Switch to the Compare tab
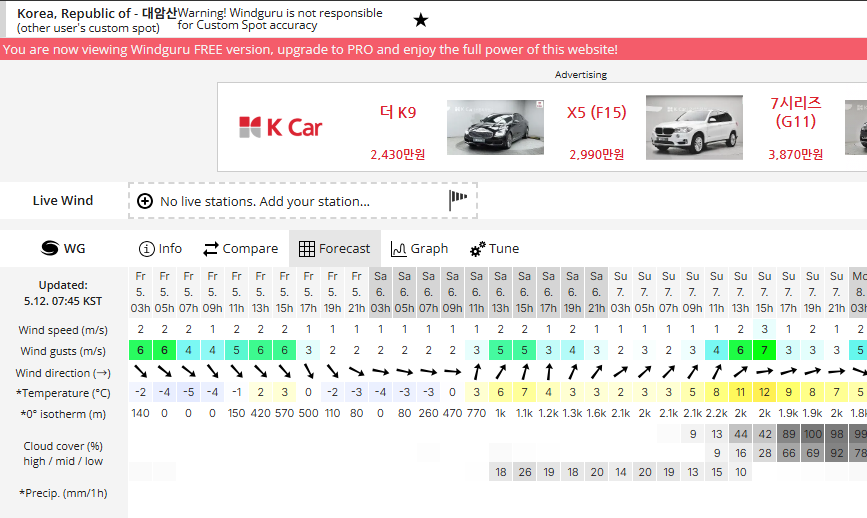 [x=240, y=248]
